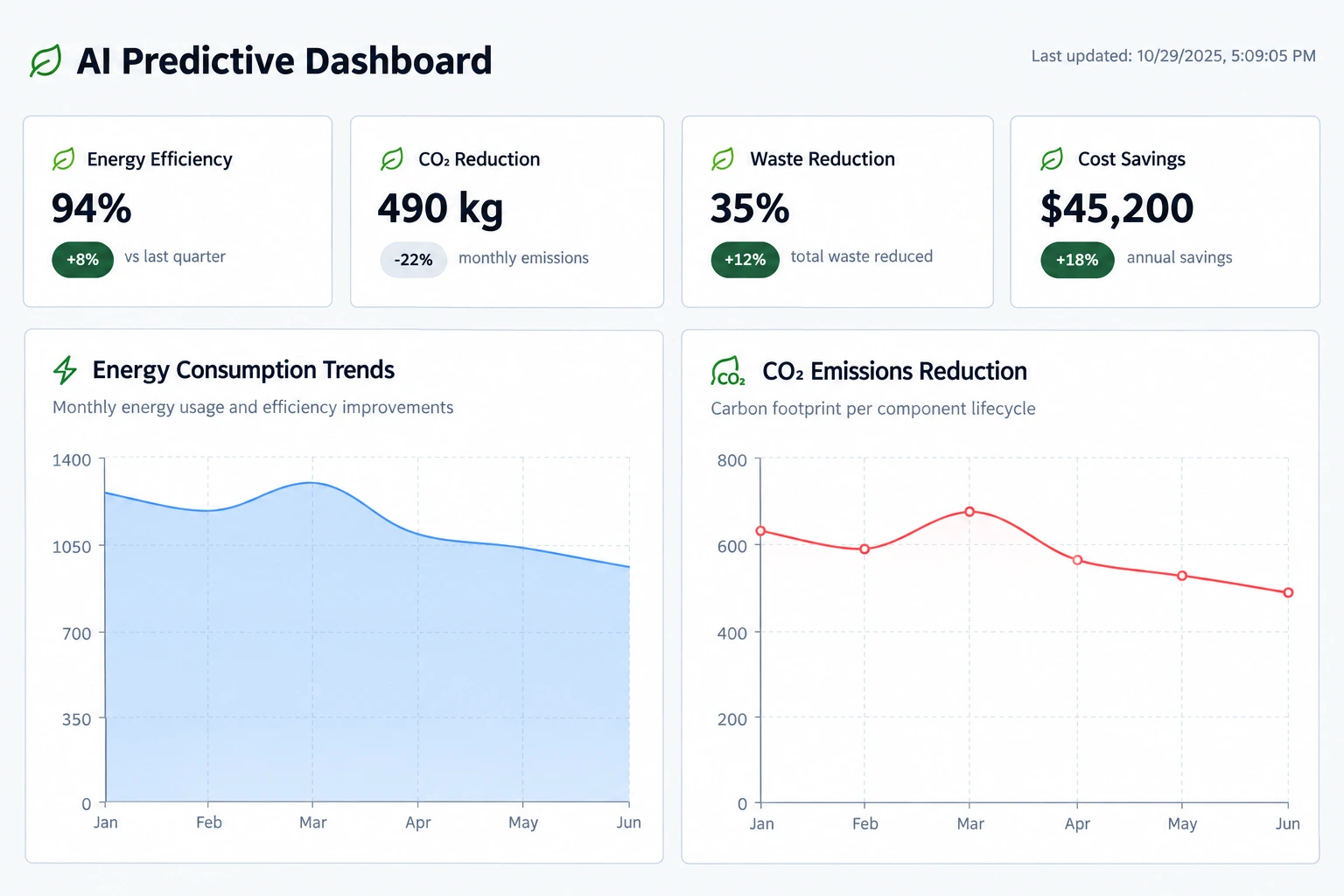Click the CO₂ Reduction card title

[x=479, y=159]
